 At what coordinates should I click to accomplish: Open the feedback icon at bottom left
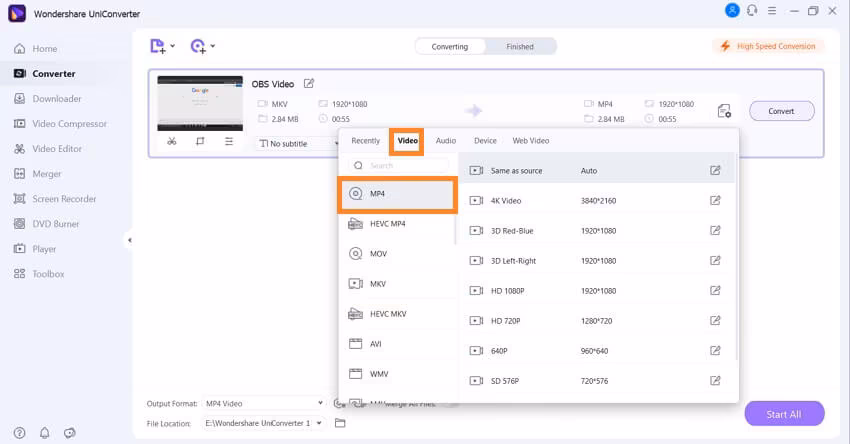(x=69, y=433)
